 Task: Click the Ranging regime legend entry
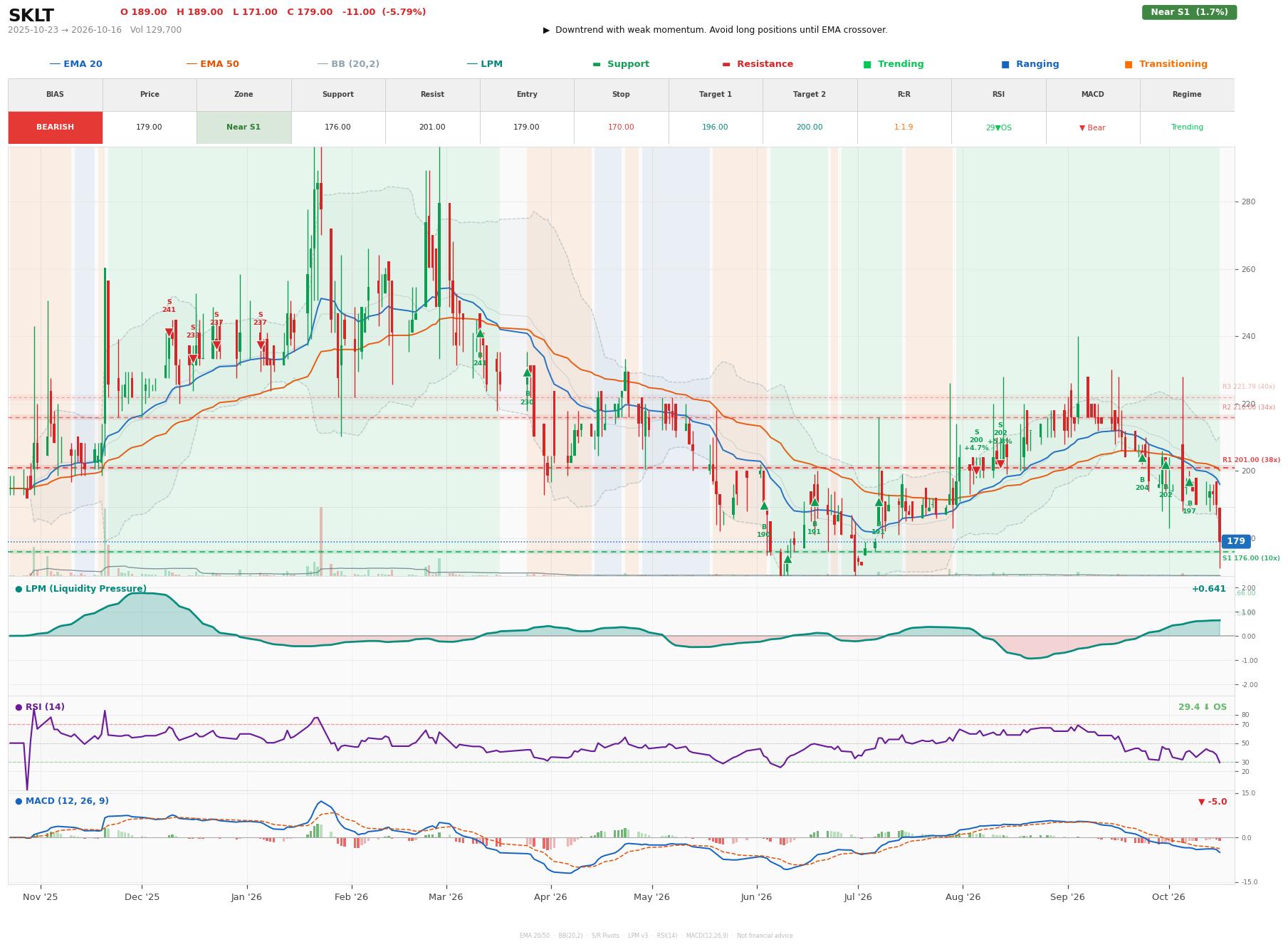point(1030,64)
